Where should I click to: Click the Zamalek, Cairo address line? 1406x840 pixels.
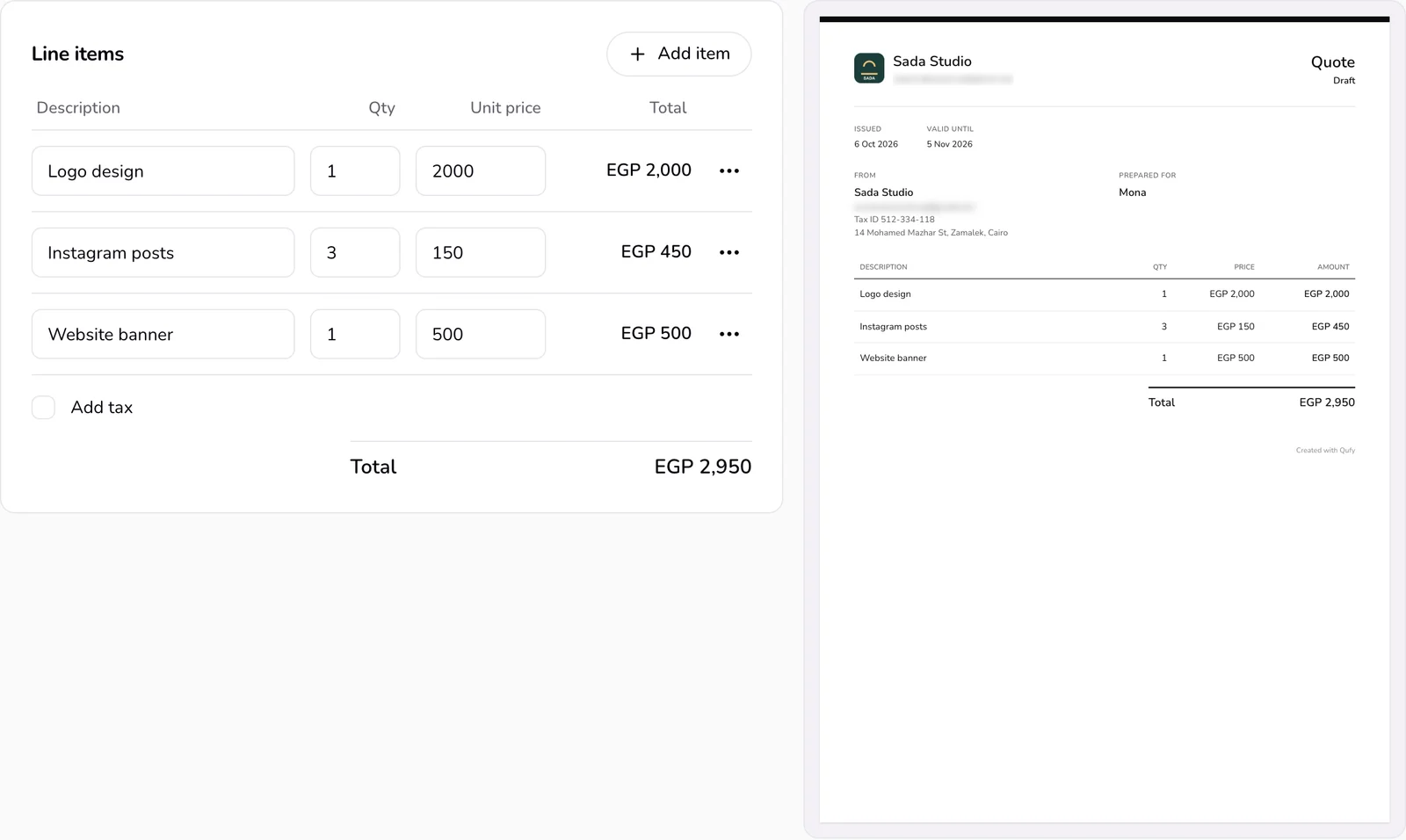click(931, 233)
